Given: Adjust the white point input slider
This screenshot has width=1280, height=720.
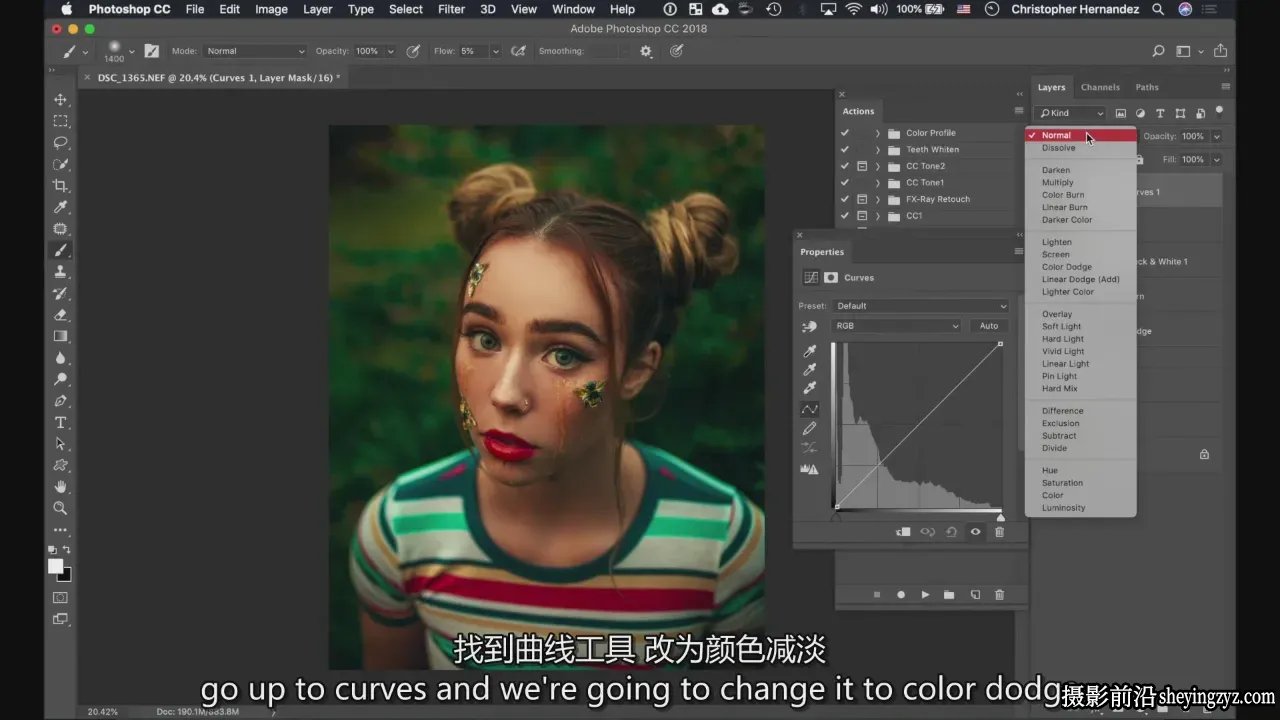Looking at the screenshot, I should tap(1000, 517).
